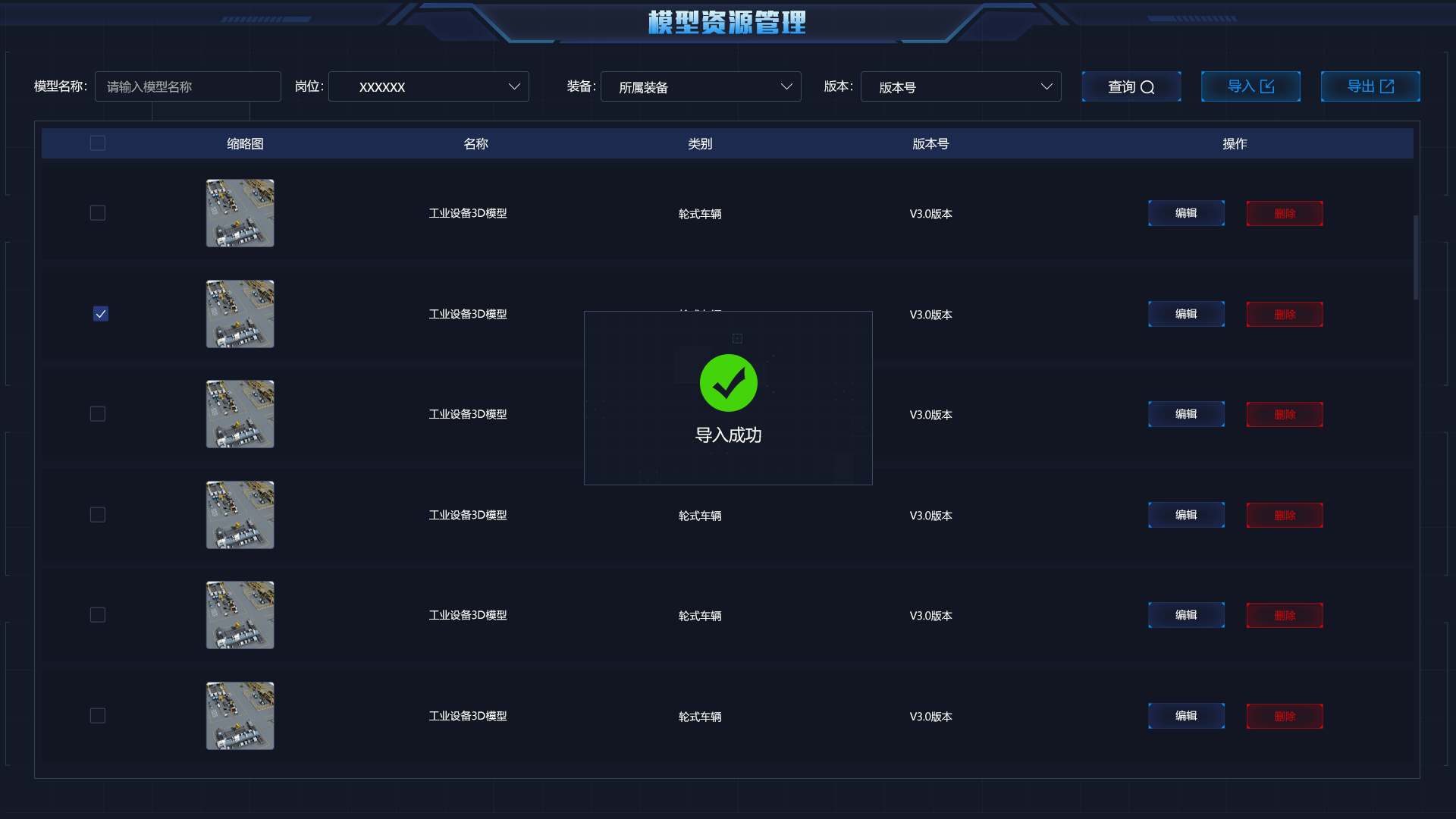Click the green success checkmark icon
1456x819 pixels.
728,383
